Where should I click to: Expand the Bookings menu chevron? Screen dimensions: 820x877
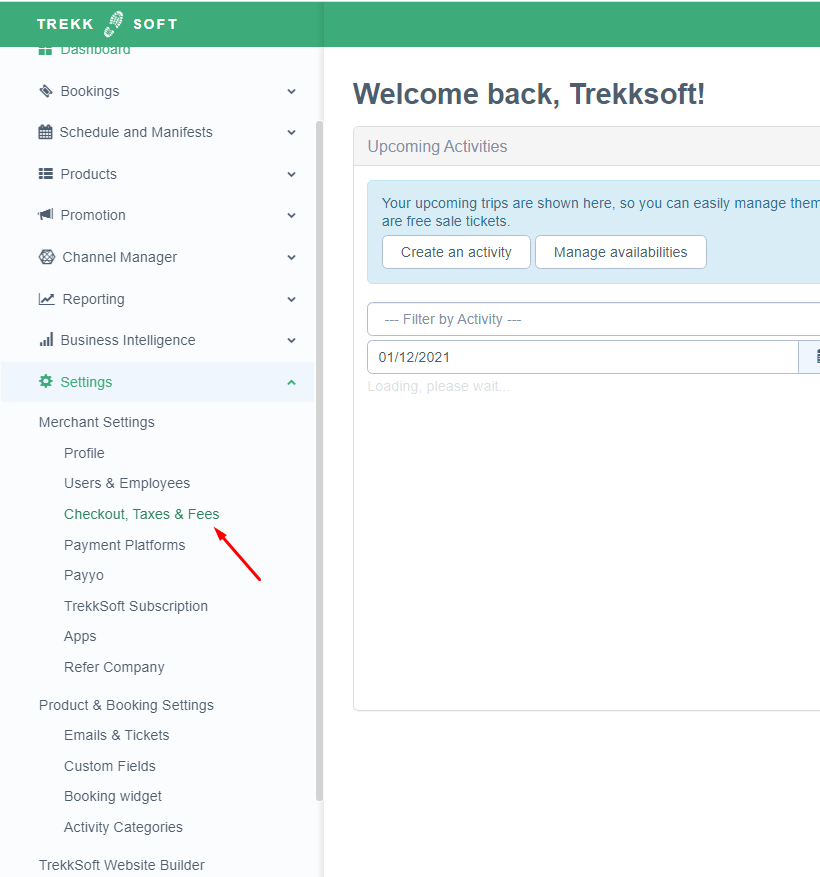click(291, 91)
